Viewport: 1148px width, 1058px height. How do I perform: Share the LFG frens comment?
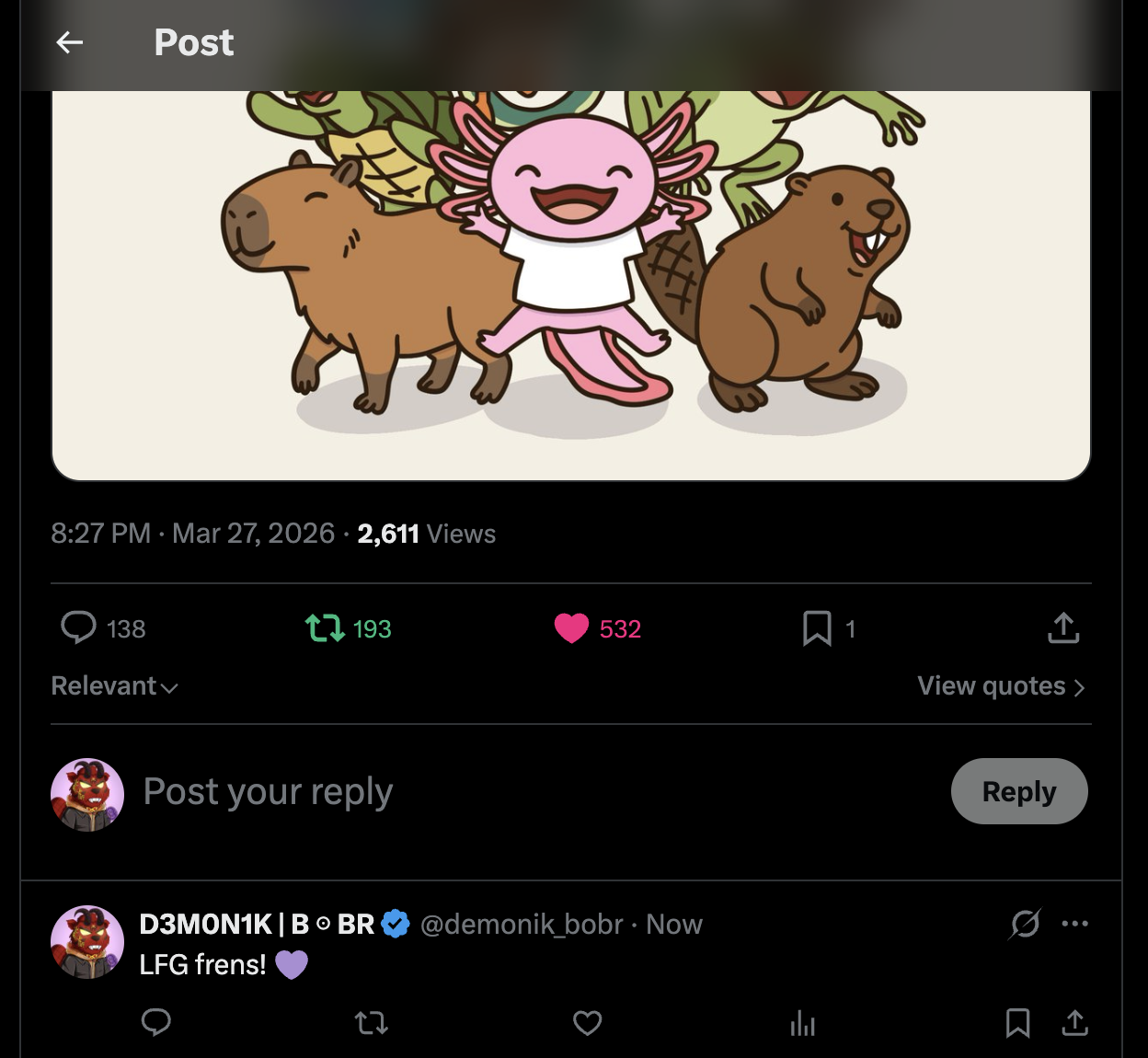pyautogui.click(x=1074, y=1022)
